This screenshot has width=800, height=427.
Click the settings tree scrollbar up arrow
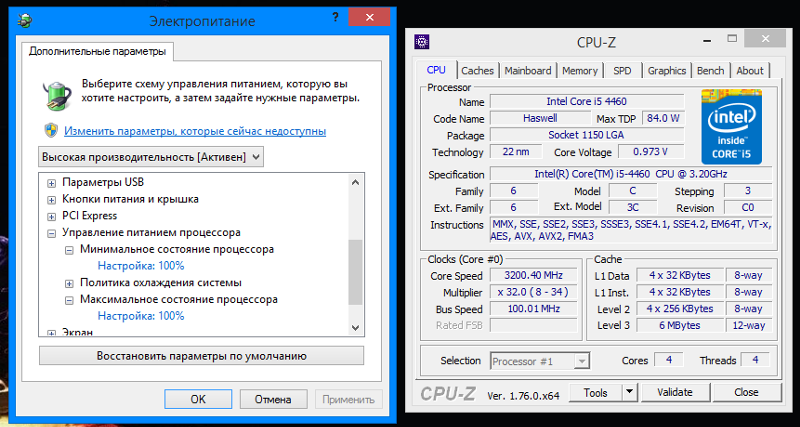click(x=356, y=182)
